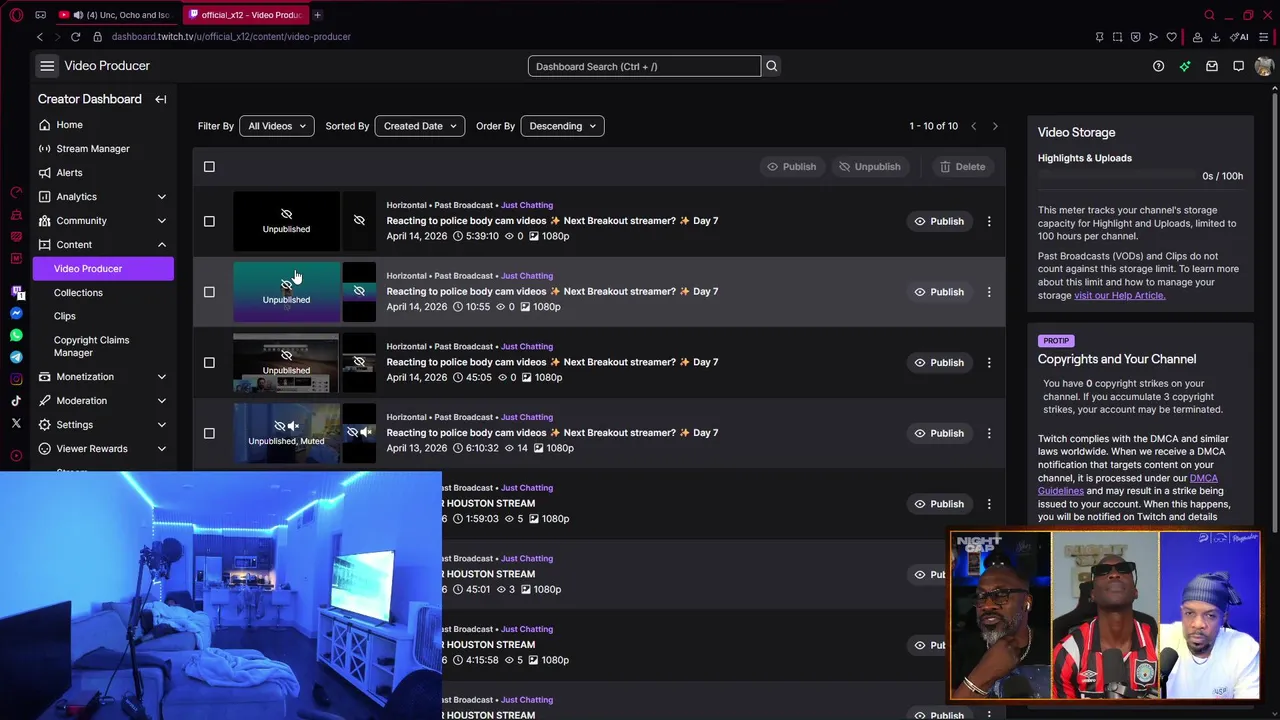The width and height of the screenshot is (1280, 720).
Task: Click the Dashboard Search magnifier button
Action: click(771, 66)
